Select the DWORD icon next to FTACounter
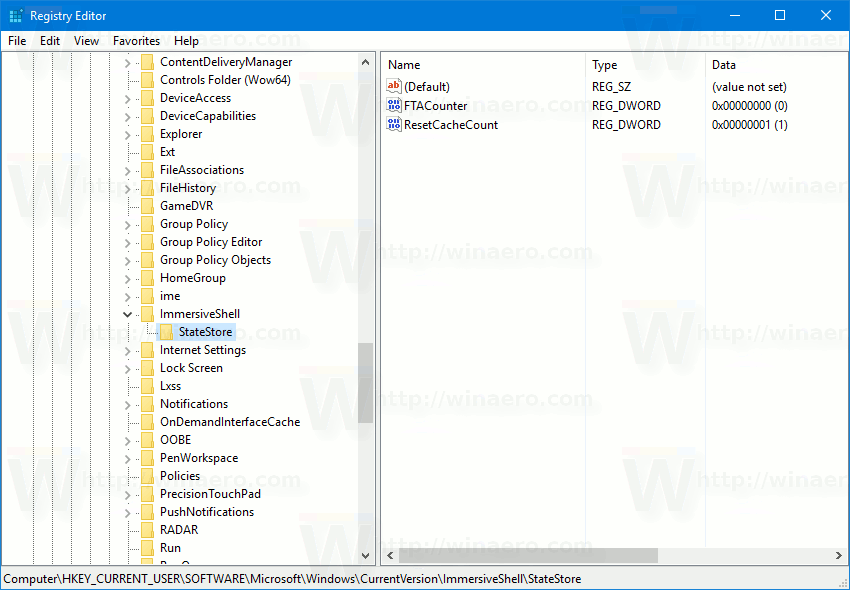The image size is (850, 590). pos(394,105)
